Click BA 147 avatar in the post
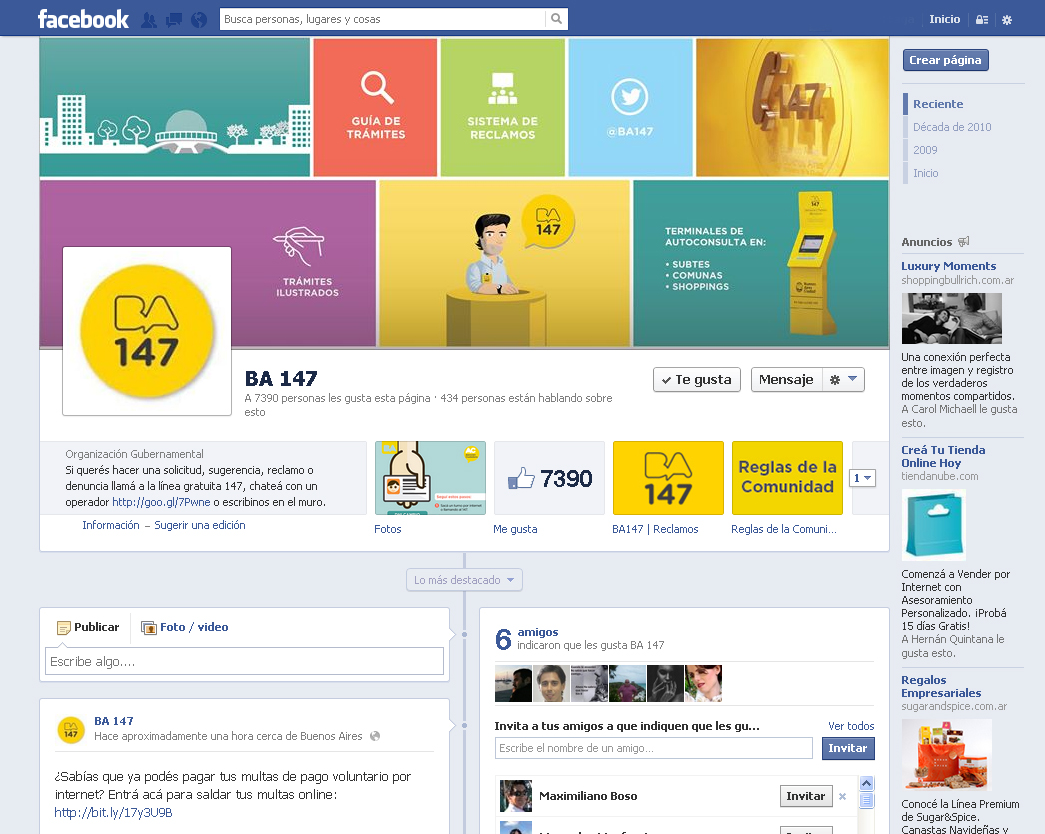The width and height of the screenshot is (1045, 834). click(71, 729)
